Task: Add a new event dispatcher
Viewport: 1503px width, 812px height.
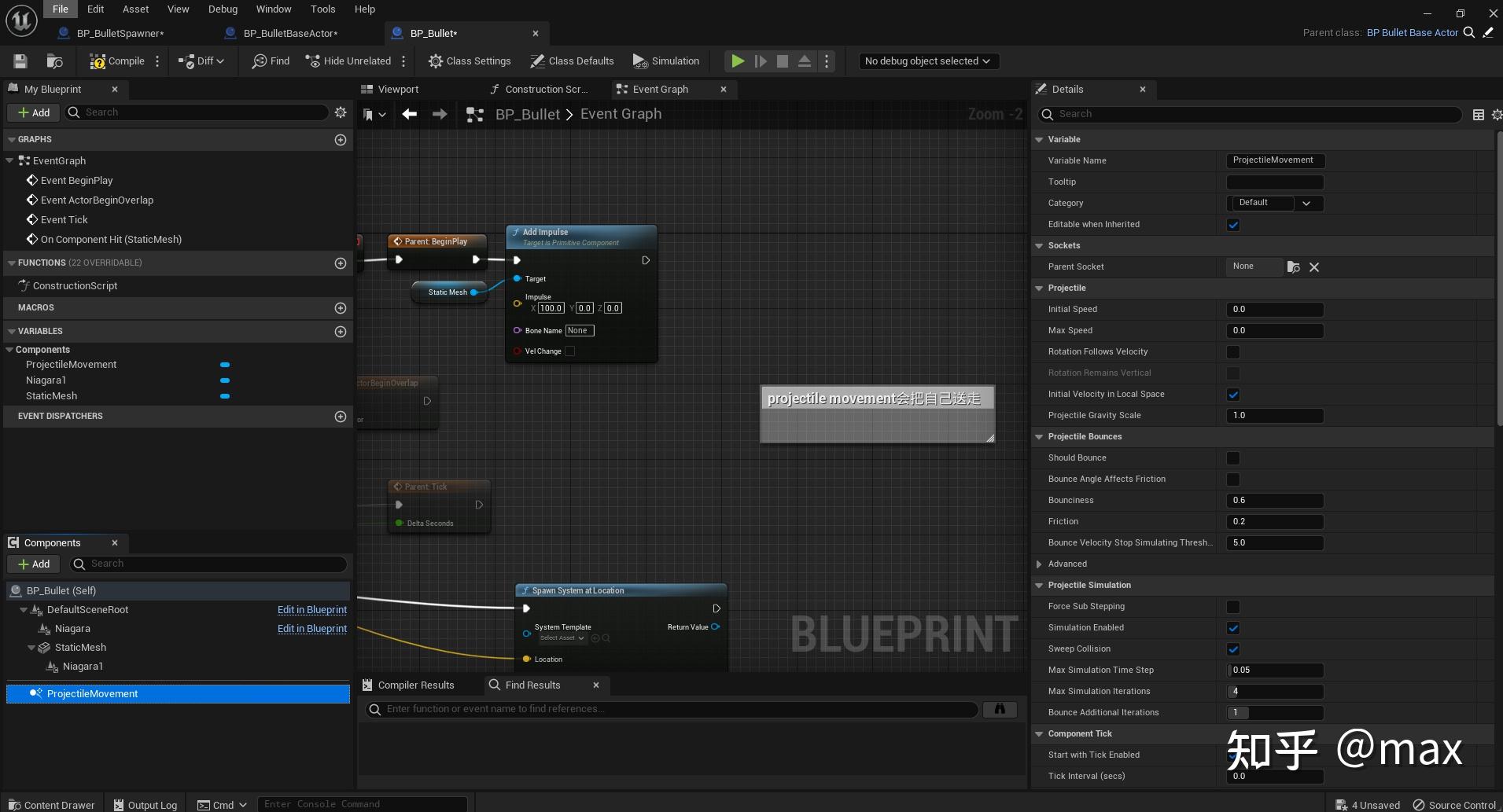Action: 341,417
